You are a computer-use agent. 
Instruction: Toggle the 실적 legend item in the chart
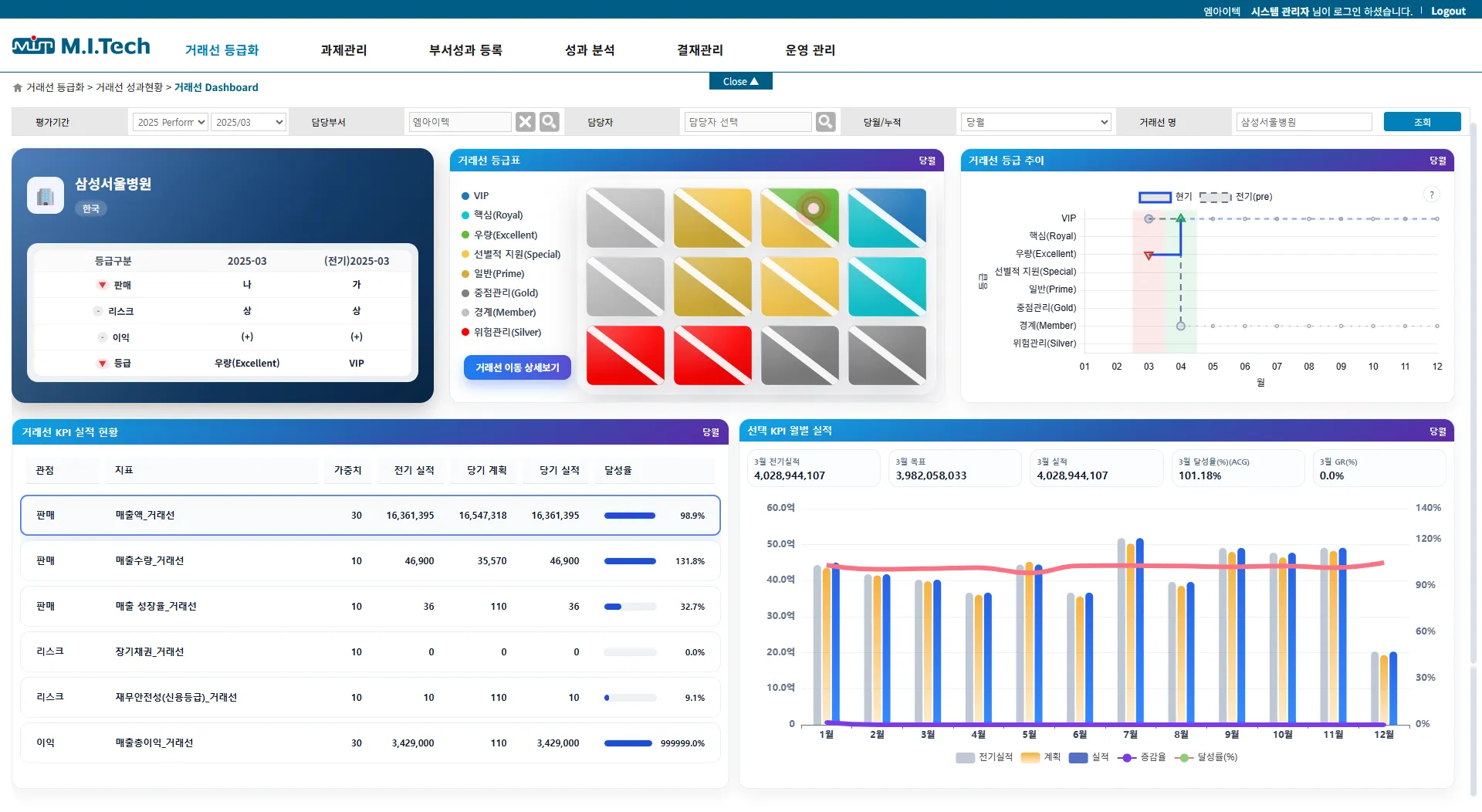coord(1089,757)
